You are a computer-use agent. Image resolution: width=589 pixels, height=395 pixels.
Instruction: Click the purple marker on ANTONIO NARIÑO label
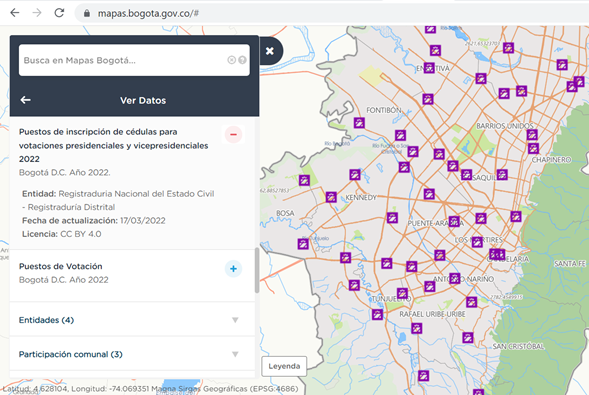point(455,278)
